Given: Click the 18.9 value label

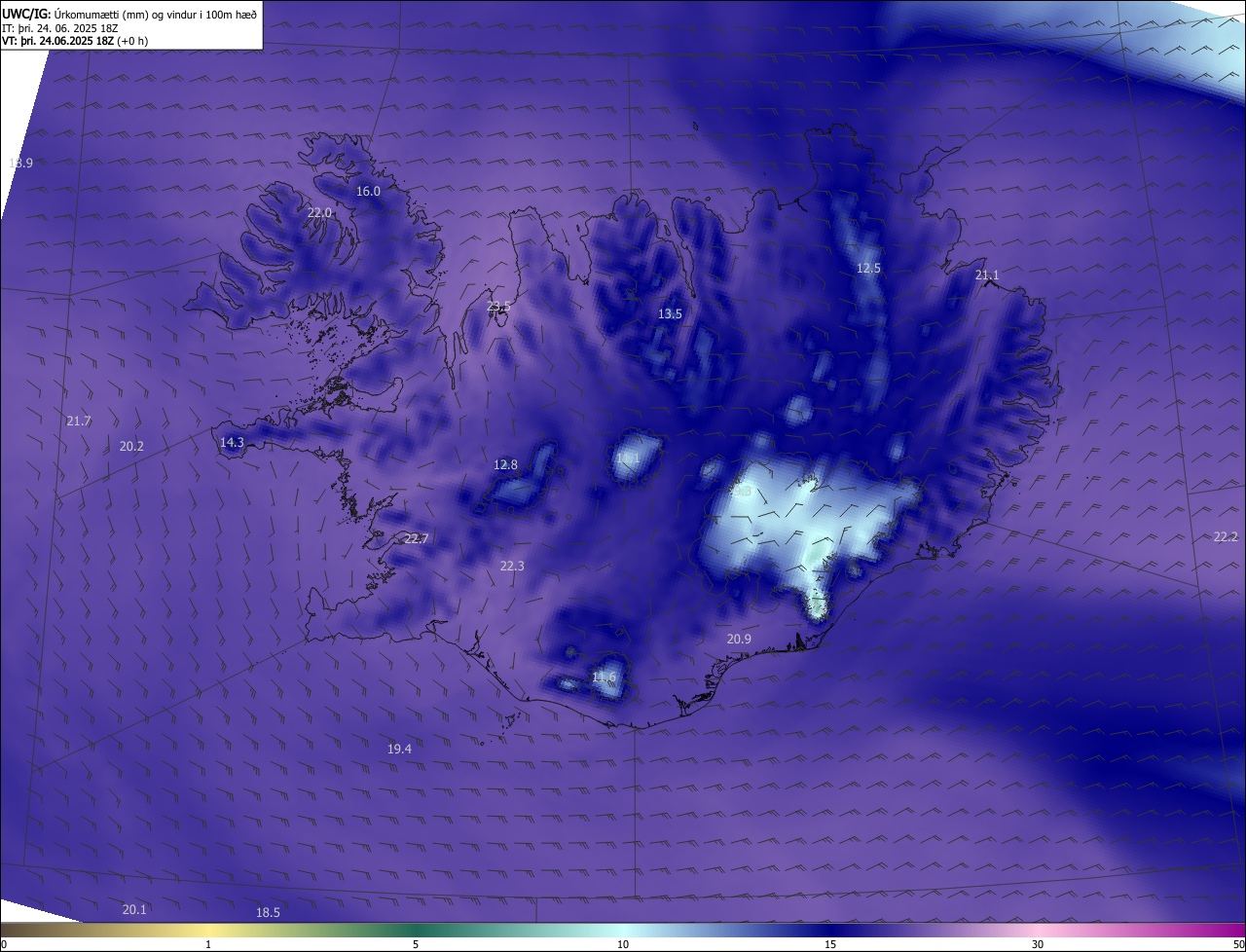Looking at the screenshot, I should 20,164.
